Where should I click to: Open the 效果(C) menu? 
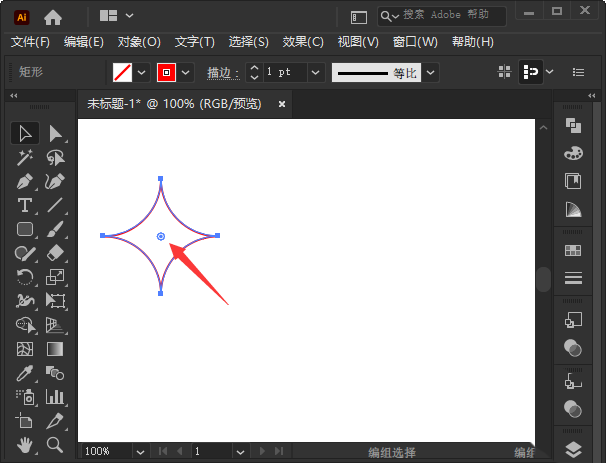click(303, 42)
